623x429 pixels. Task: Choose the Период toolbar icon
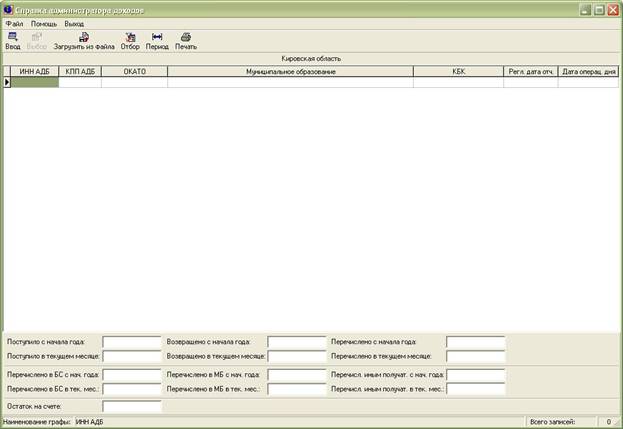tap(157, 40)
